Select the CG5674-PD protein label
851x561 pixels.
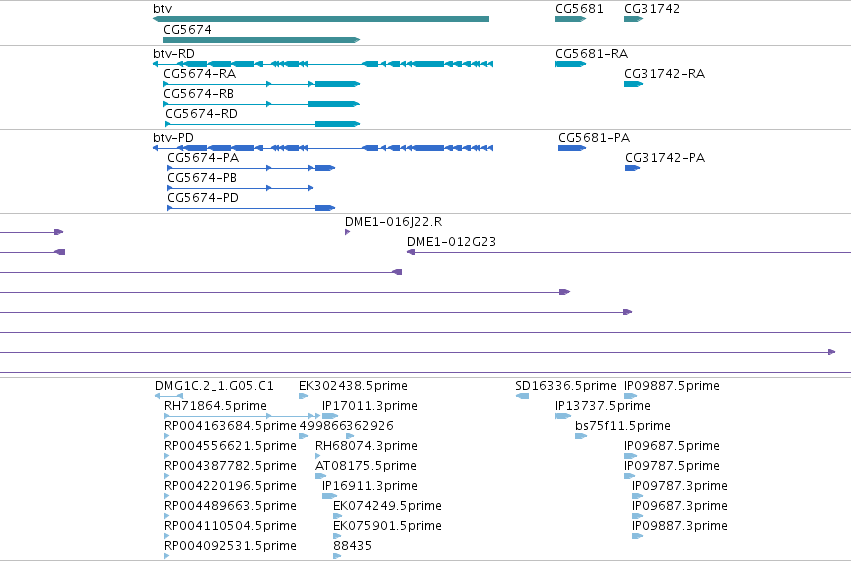203,198
